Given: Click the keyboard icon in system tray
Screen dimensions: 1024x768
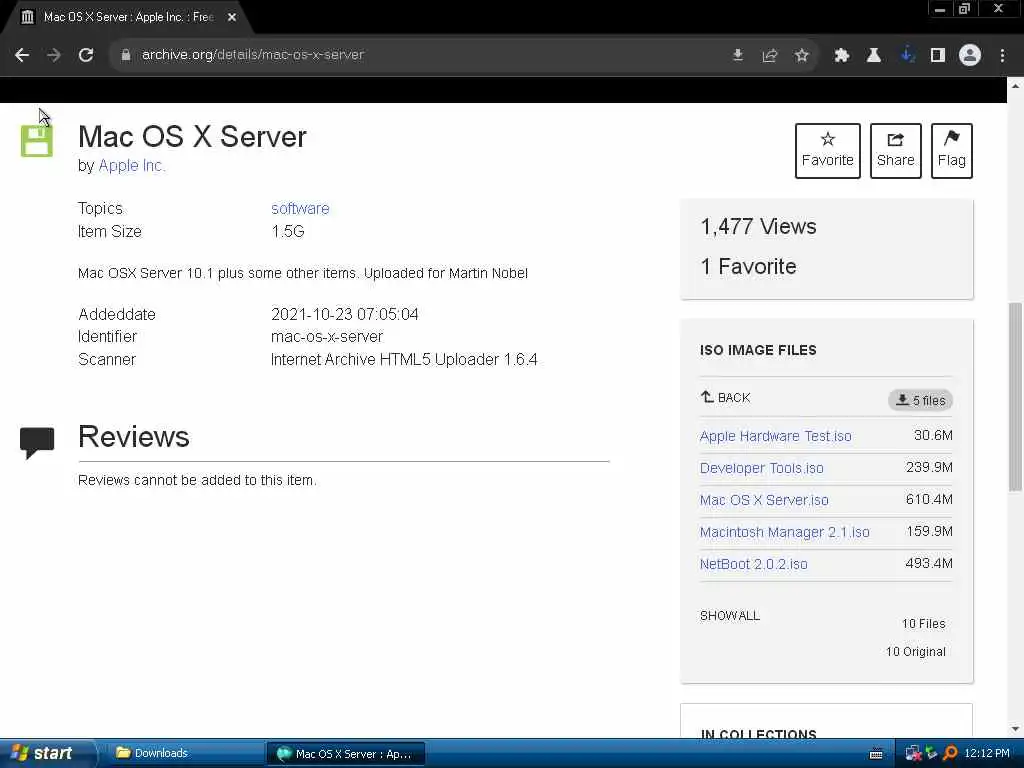Looking at the screenshot, I should click(x=876, y=754).
